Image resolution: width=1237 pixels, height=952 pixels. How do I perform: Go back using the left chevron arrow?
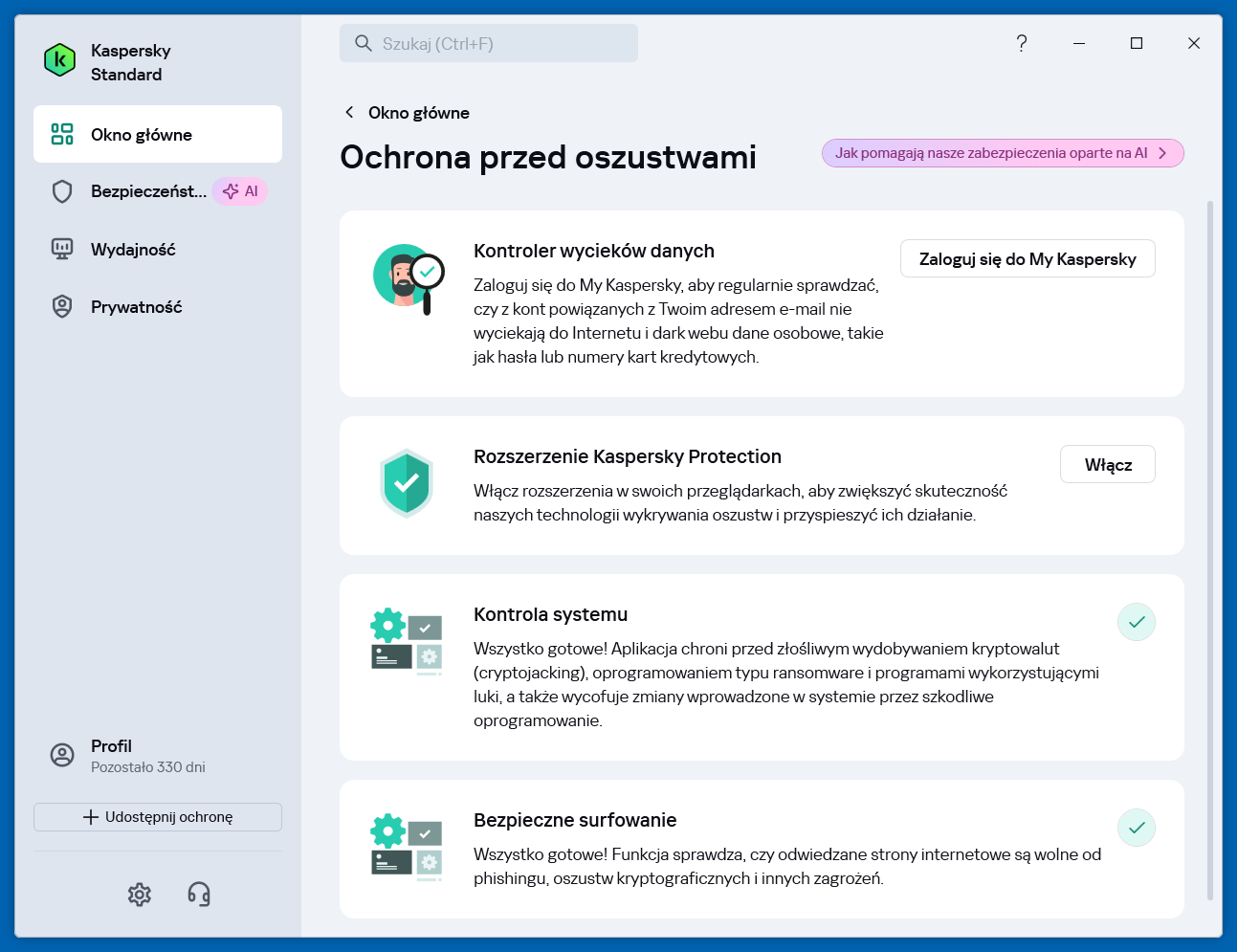coord(349,112)
